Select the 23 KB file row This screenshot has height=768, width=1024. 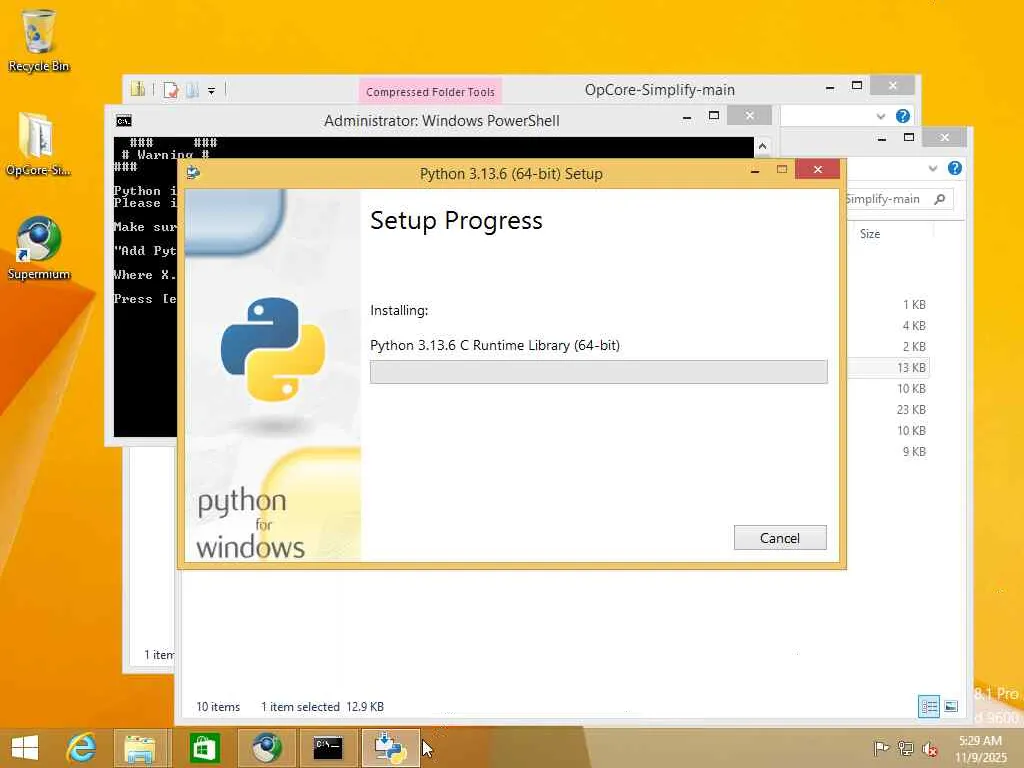click(x=888, y=409)
